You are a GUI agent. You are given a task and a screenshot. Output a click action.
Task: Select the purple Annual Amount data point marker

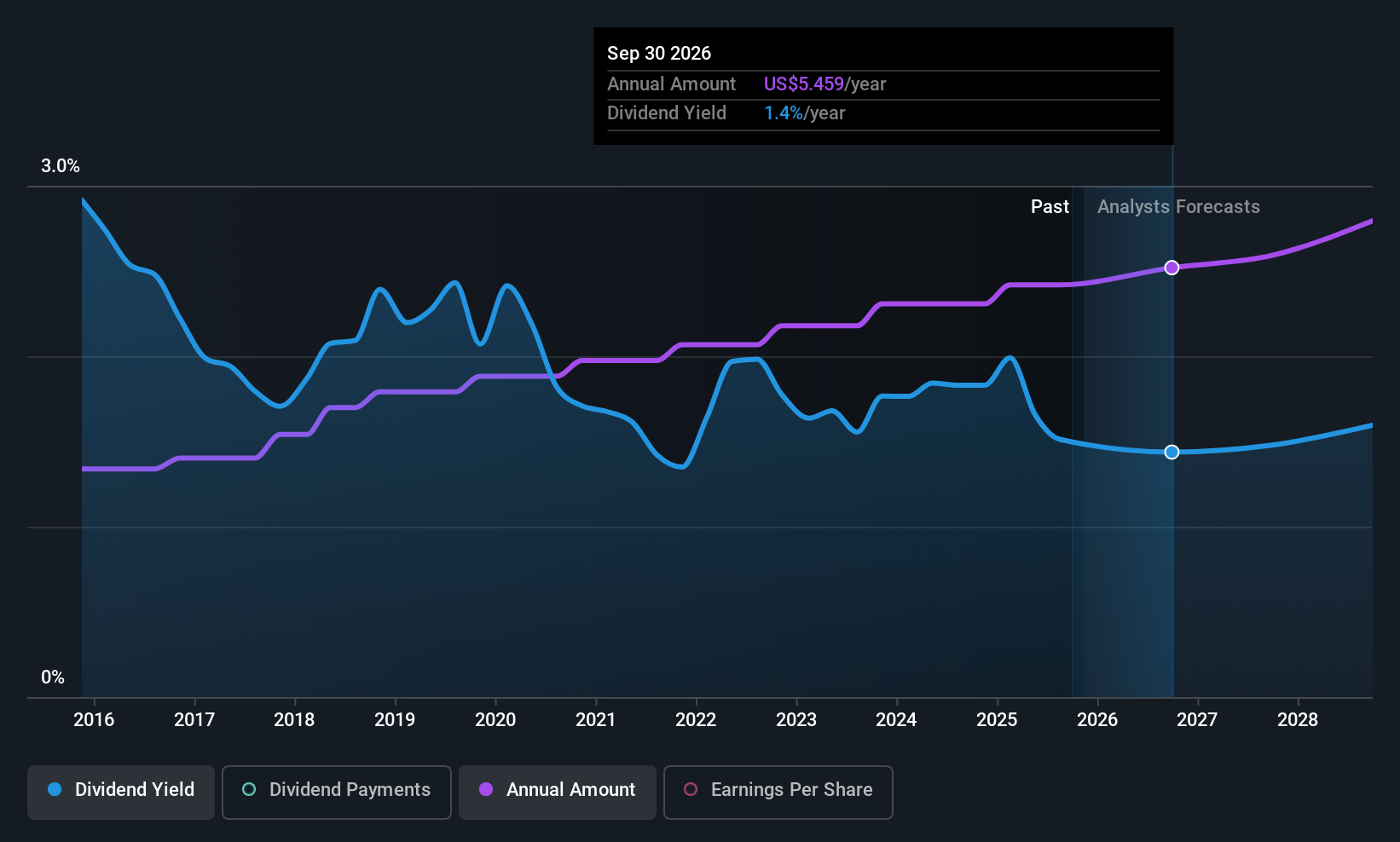click(x=1171, y=268)
